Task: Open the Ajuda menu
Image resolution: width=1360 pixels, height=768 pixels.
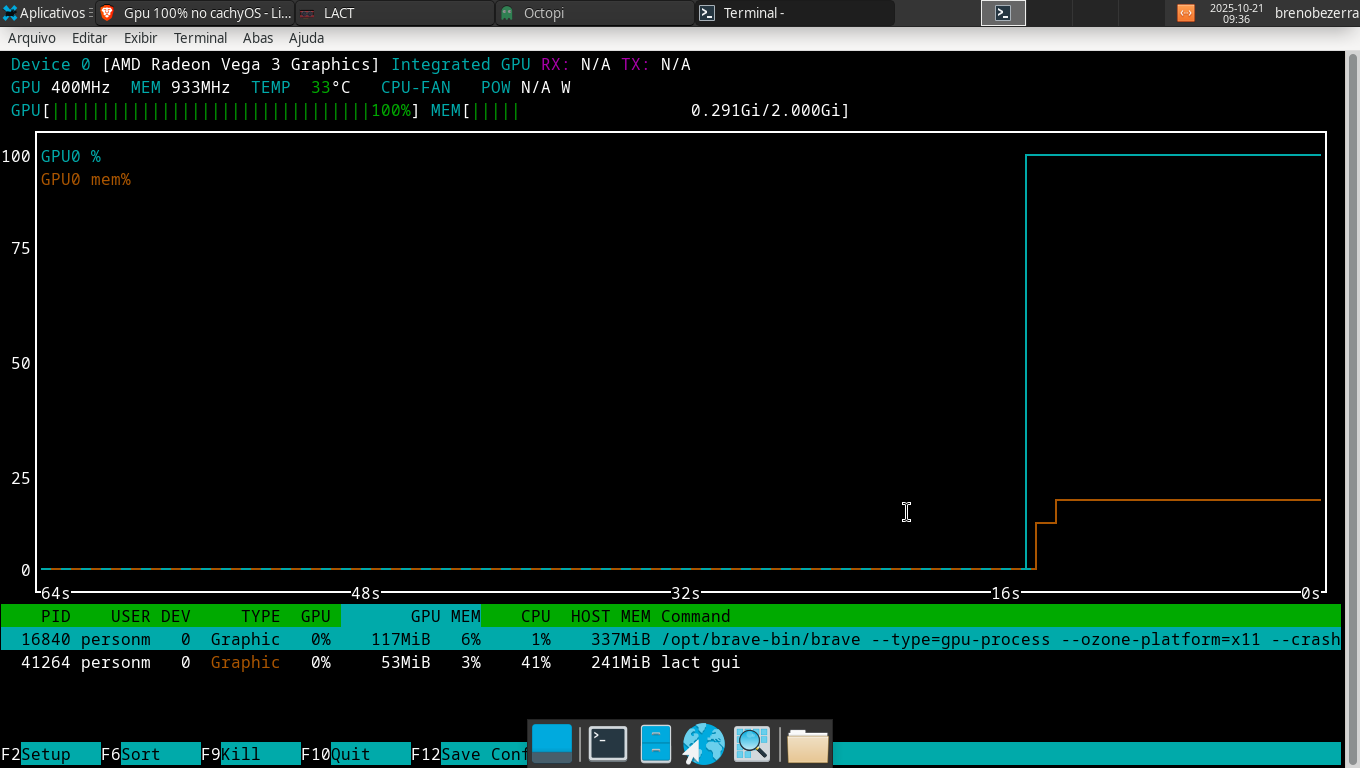Action: tap(306, 38)
